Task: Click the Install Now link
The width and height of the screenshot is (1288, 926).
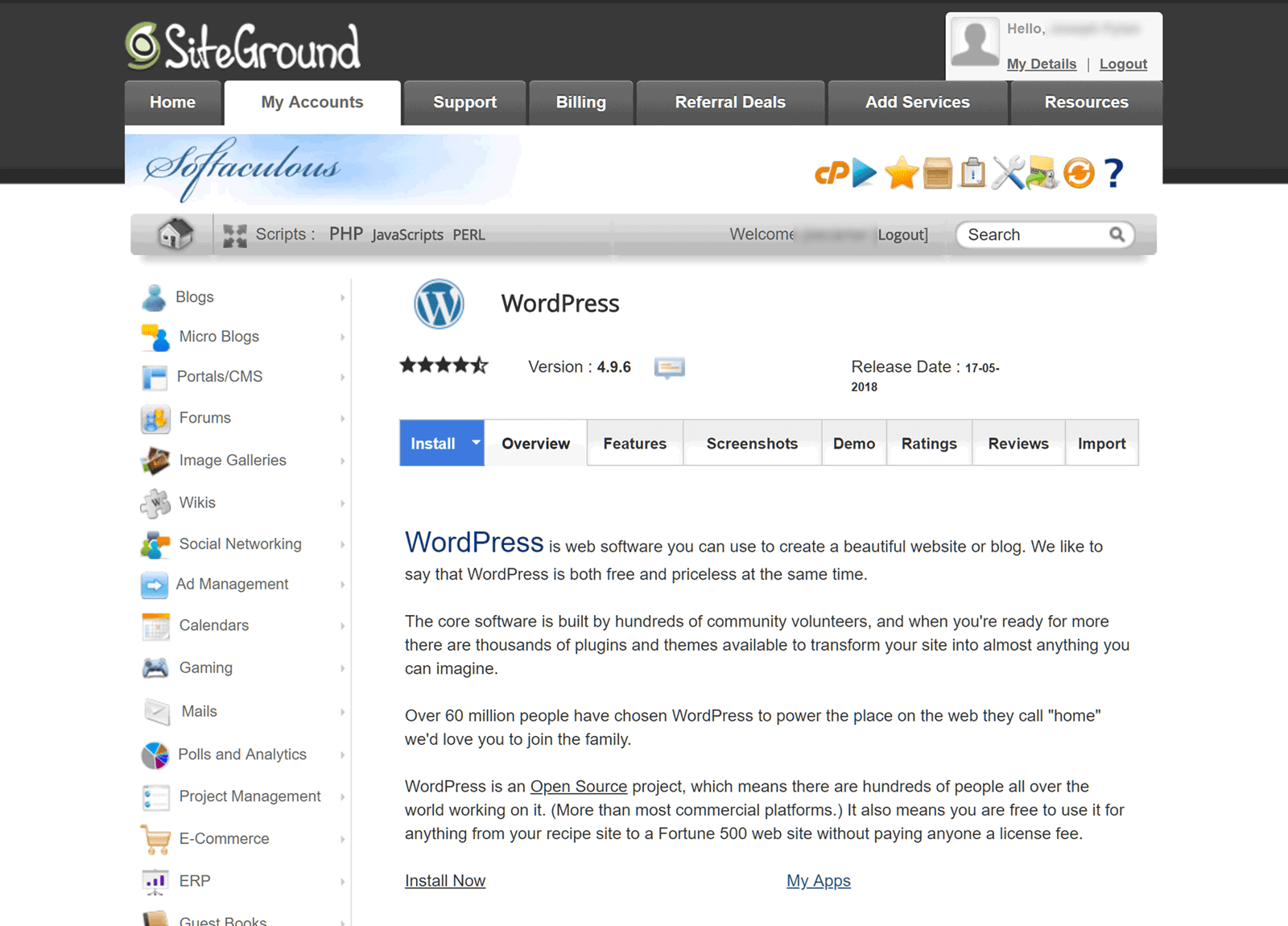Action: [x=445, y=881]
